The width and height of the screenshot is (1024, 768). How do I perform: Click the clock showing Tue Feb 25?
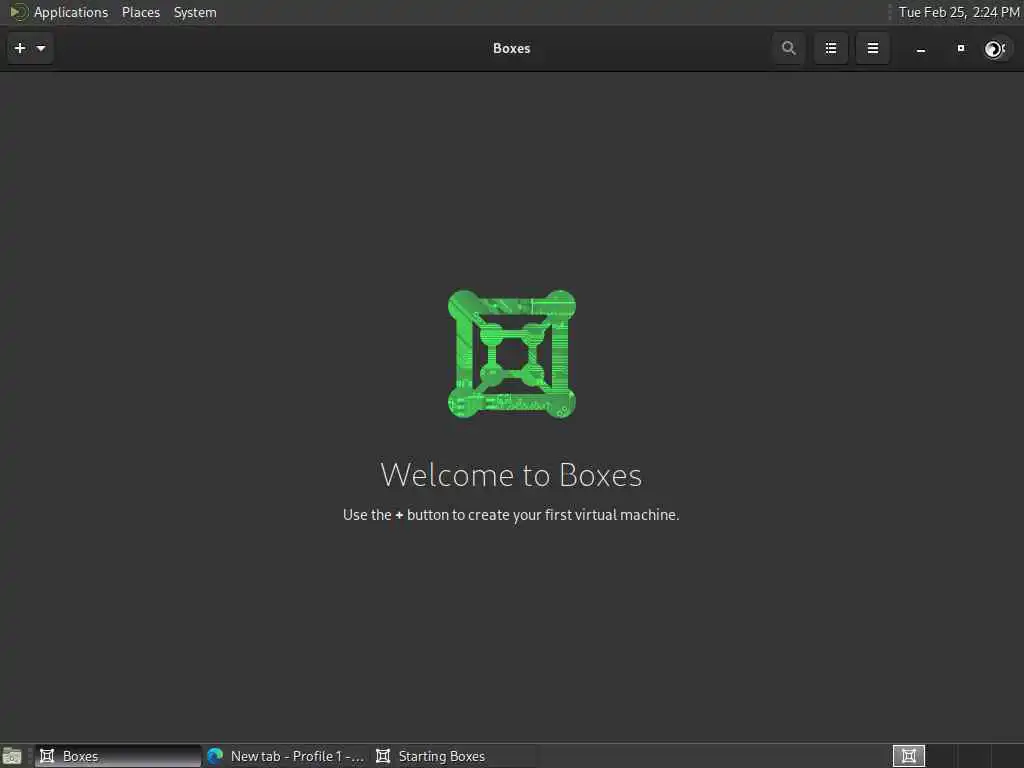[958, 12]
